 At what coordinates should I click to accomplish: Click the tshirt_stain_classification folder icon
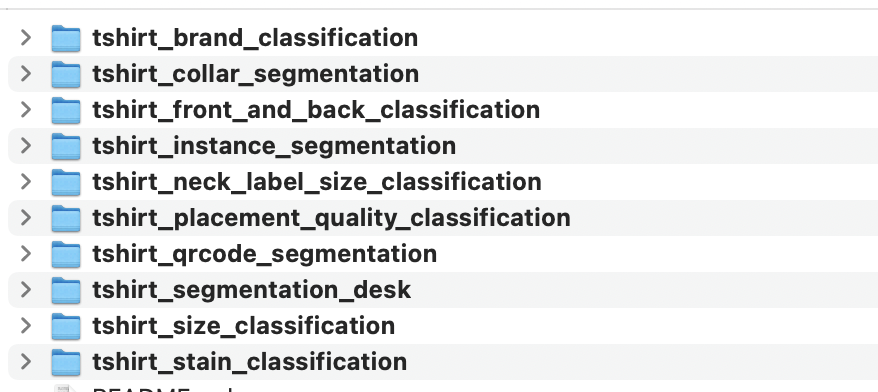(66, 362)
